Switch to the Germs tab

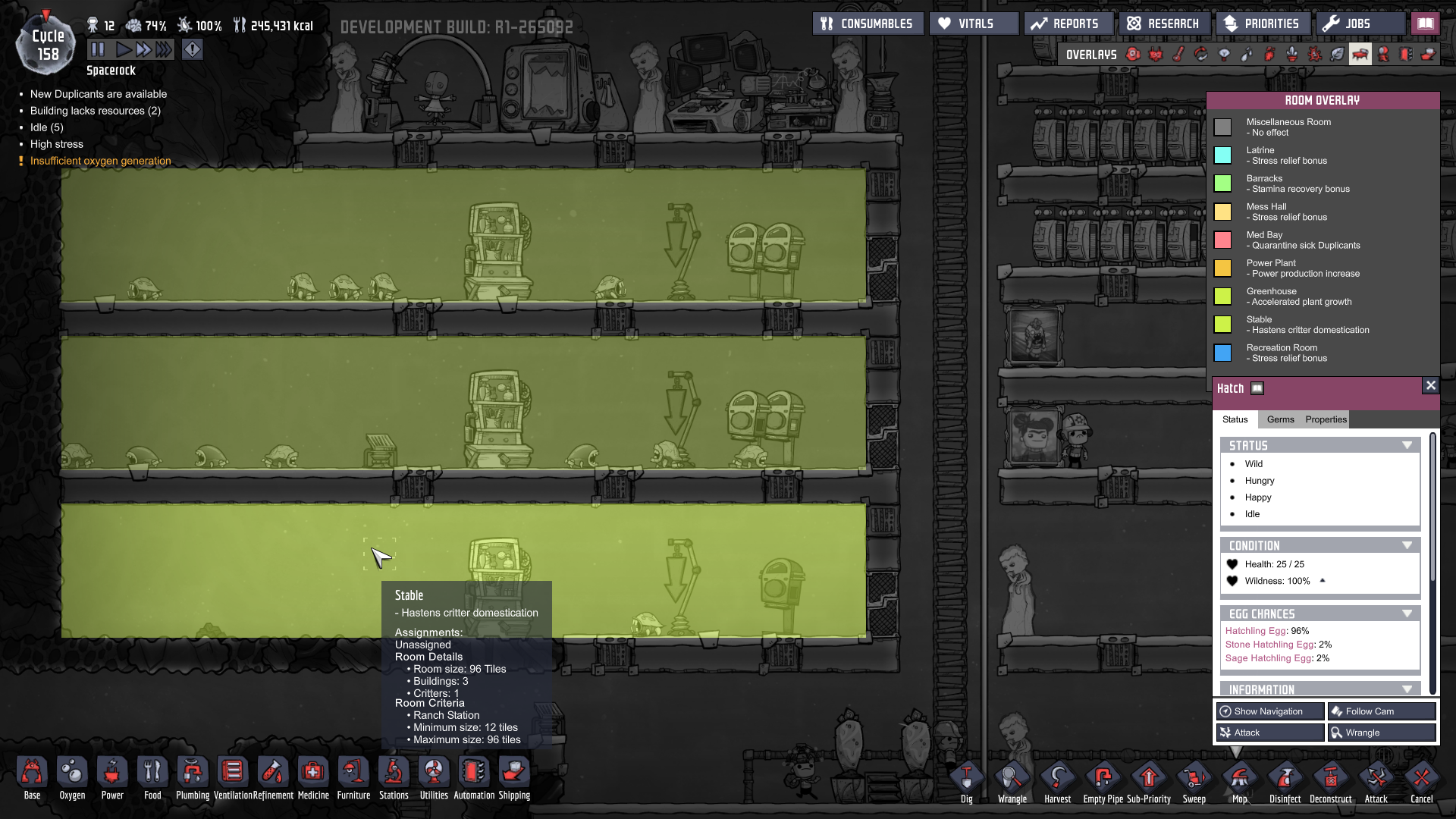(1280, 419)
